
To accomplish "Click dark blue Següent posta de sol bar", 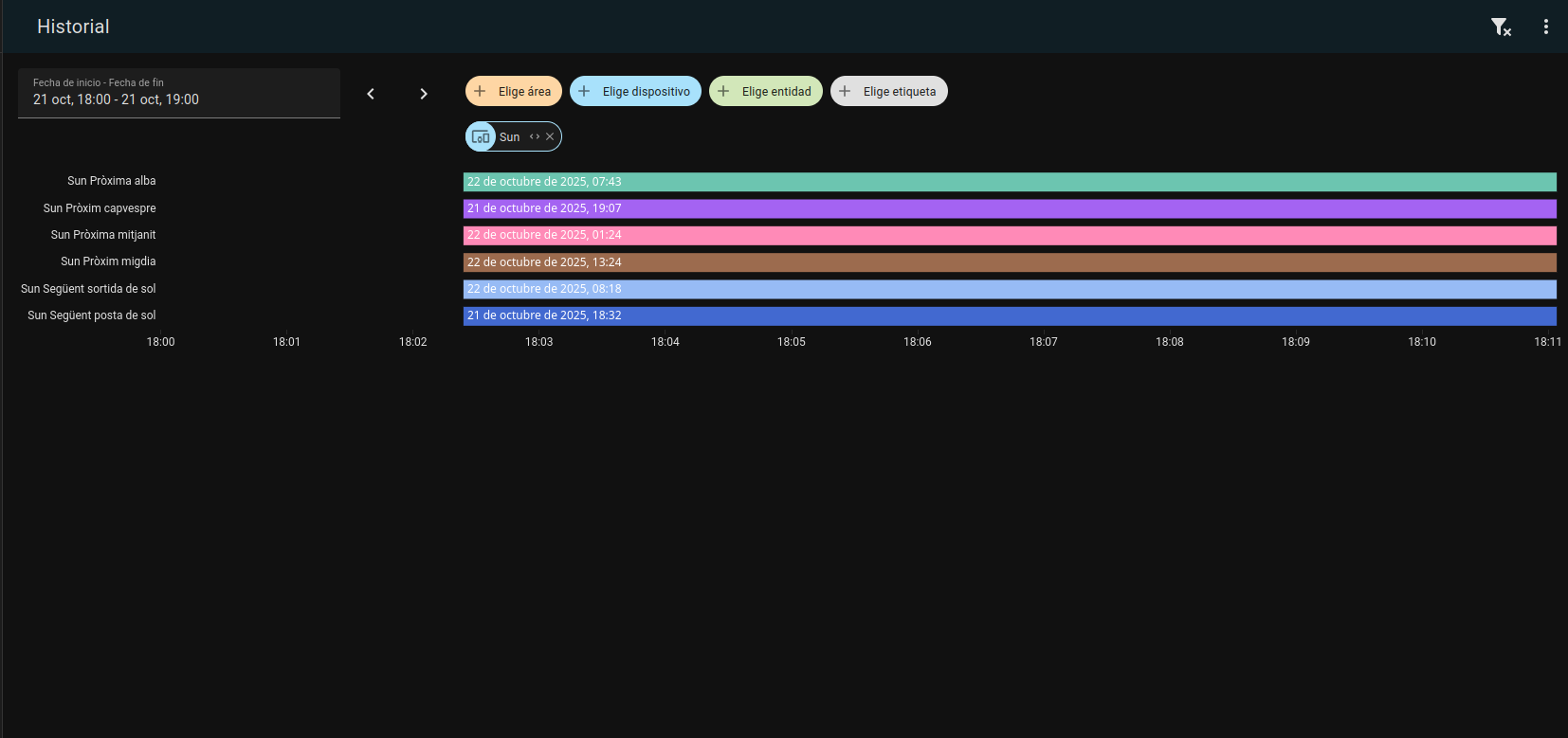I will coord(1009,315).
